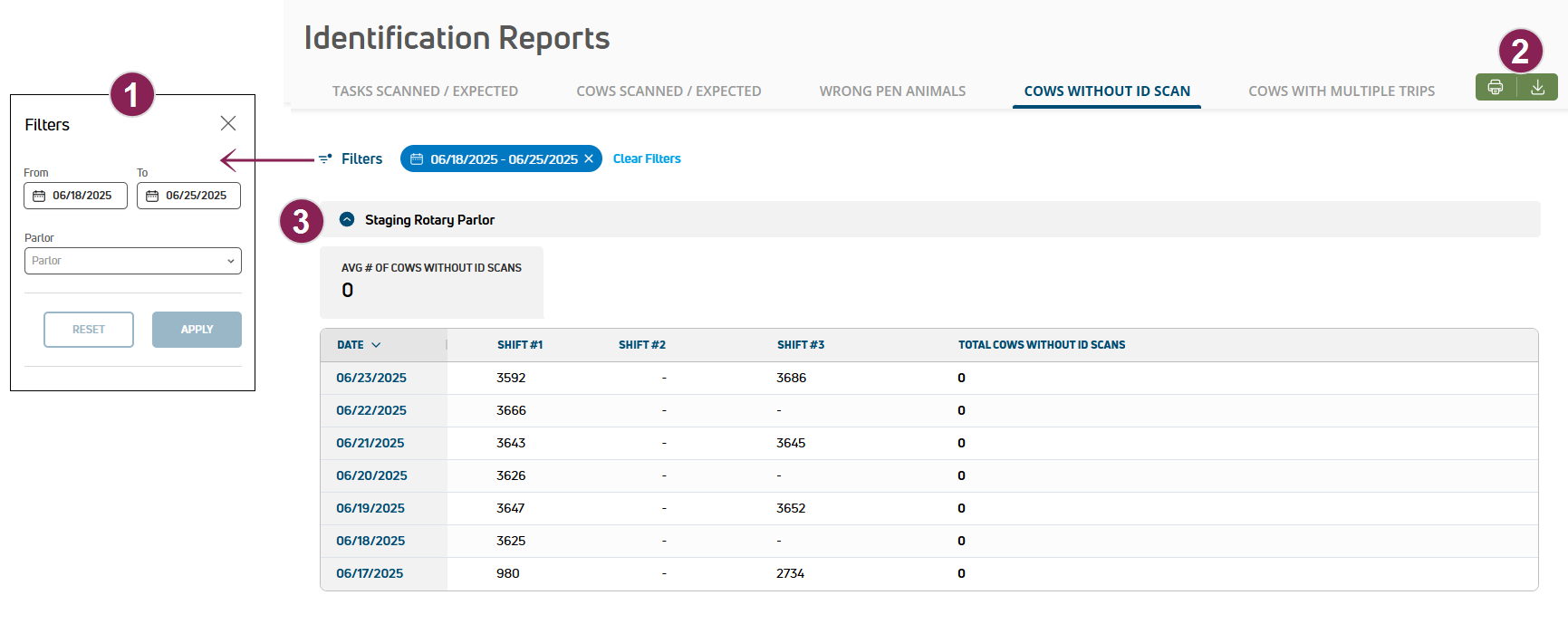Open the Parlor dropdown
Image resolution: width=1568 pixels, height=624 pixels.
[132, 261]
